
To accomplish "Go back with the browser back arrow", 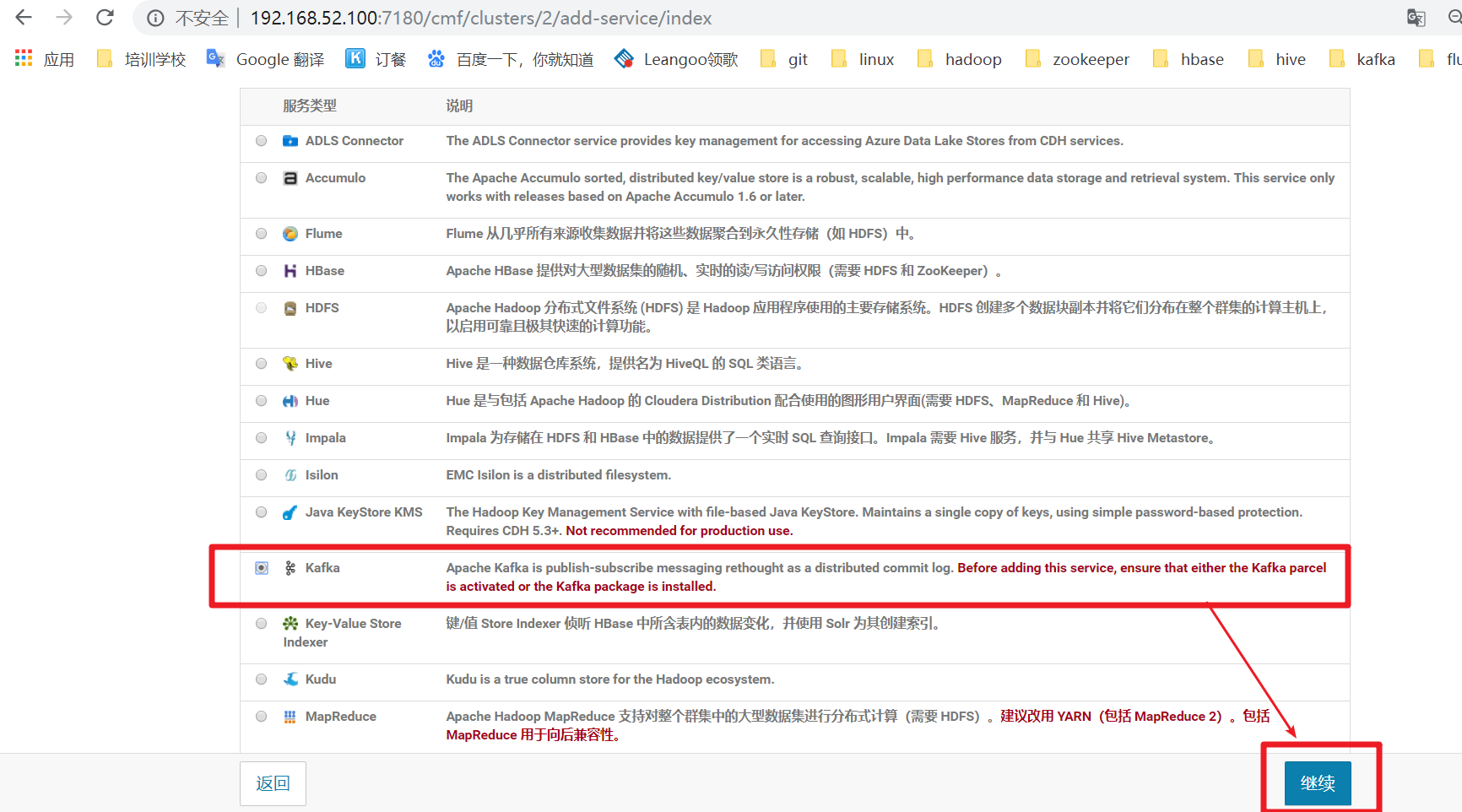I will pyautogui.click(x=24, y=17).
